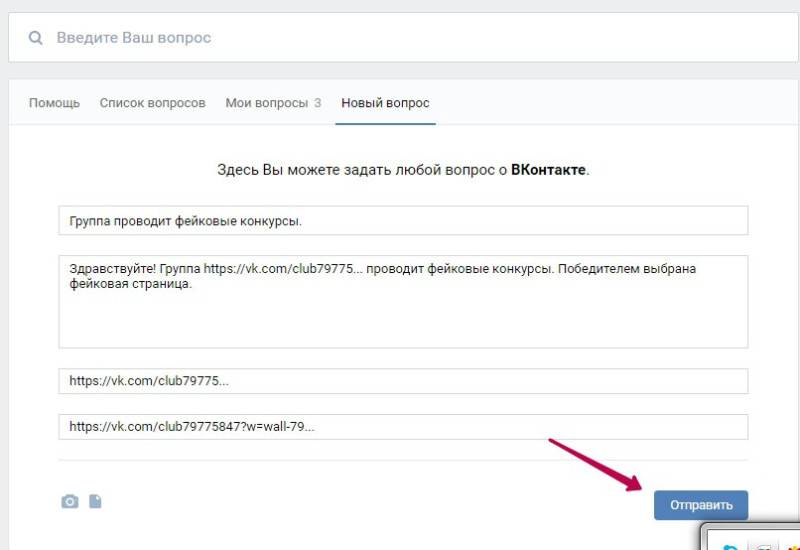The height and width of the screenshot is (550, 800).
Task: Click the magnifying glass search icon
Action: [36, 38]
